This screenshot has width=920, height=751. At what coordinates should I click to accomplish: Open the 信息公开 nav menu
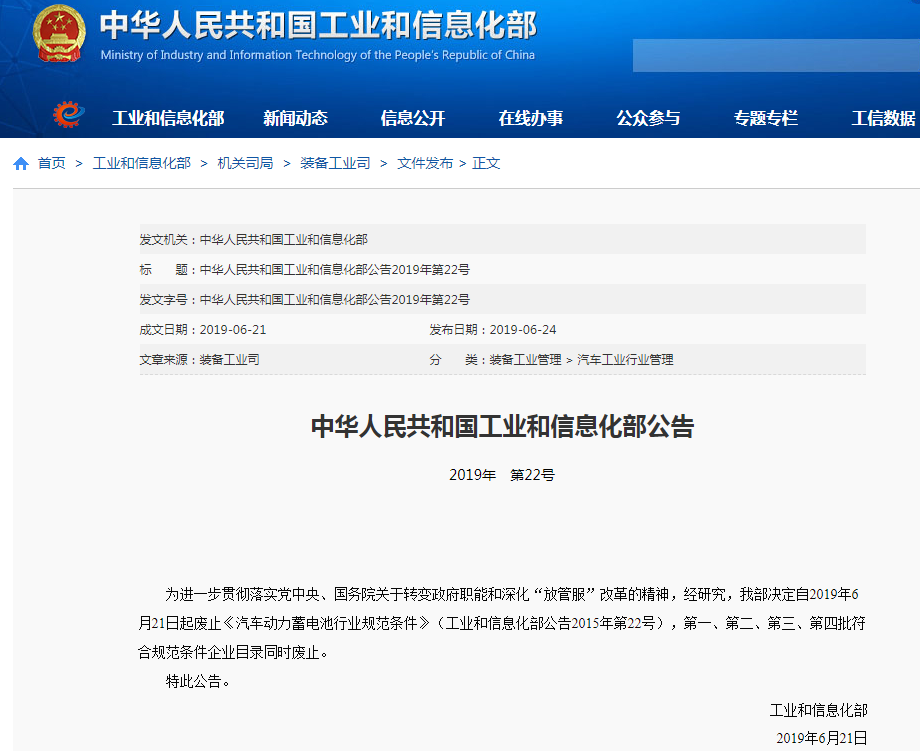(x=412, y=118)
